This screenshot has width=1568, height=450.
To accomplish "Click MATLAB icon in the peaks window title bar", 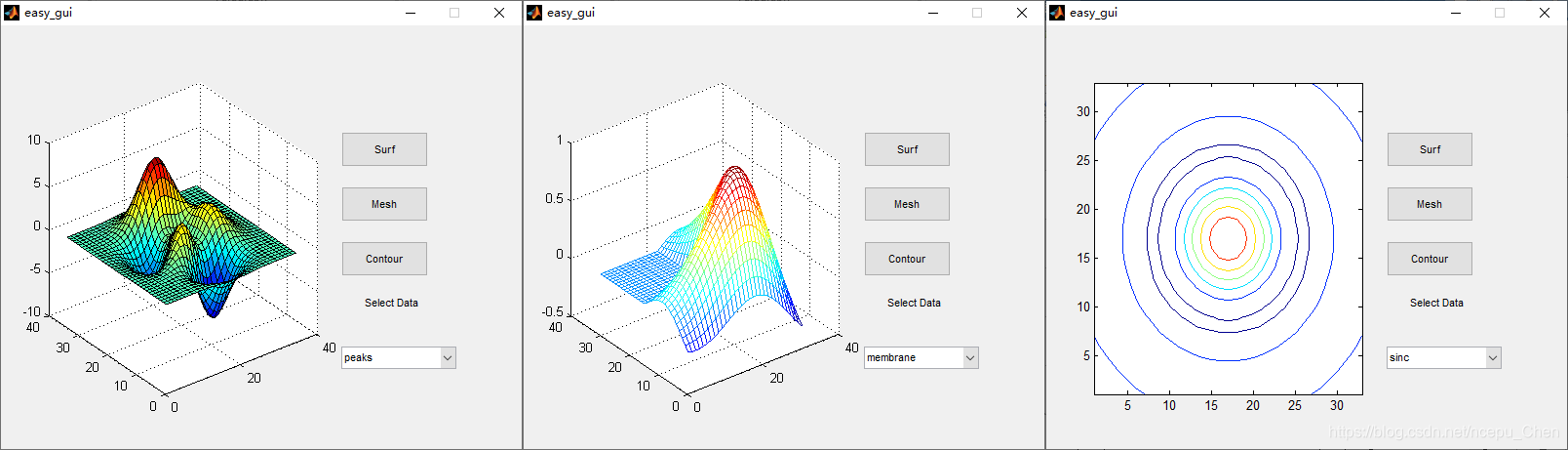I will pos(12,13).
